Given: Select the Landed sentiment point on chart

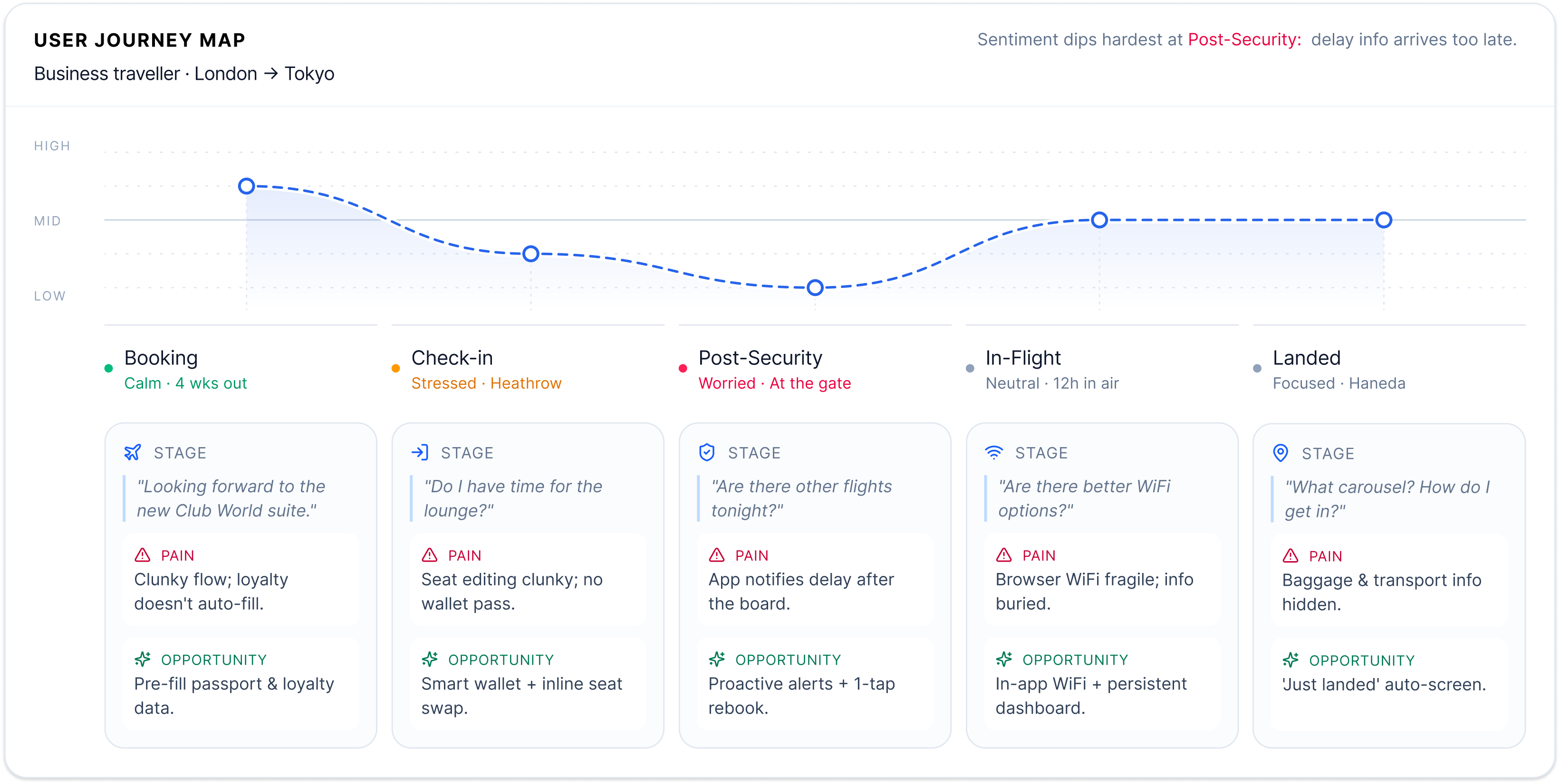Looking at the screenshot, I should click(1383, 220).
